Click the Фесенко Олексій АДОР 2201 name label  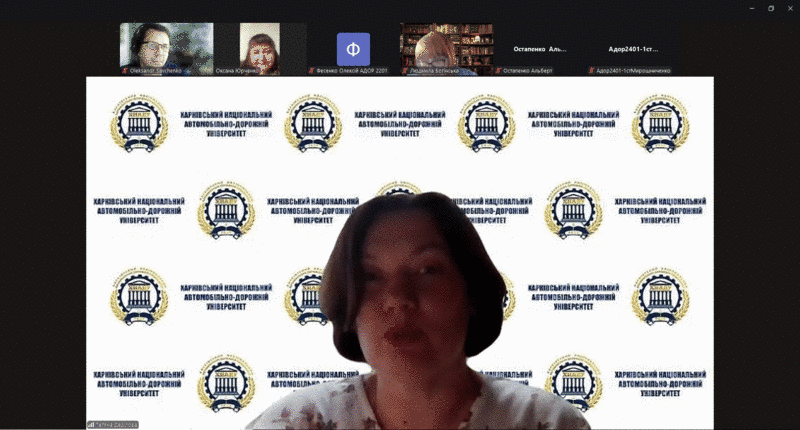[350, 71]
